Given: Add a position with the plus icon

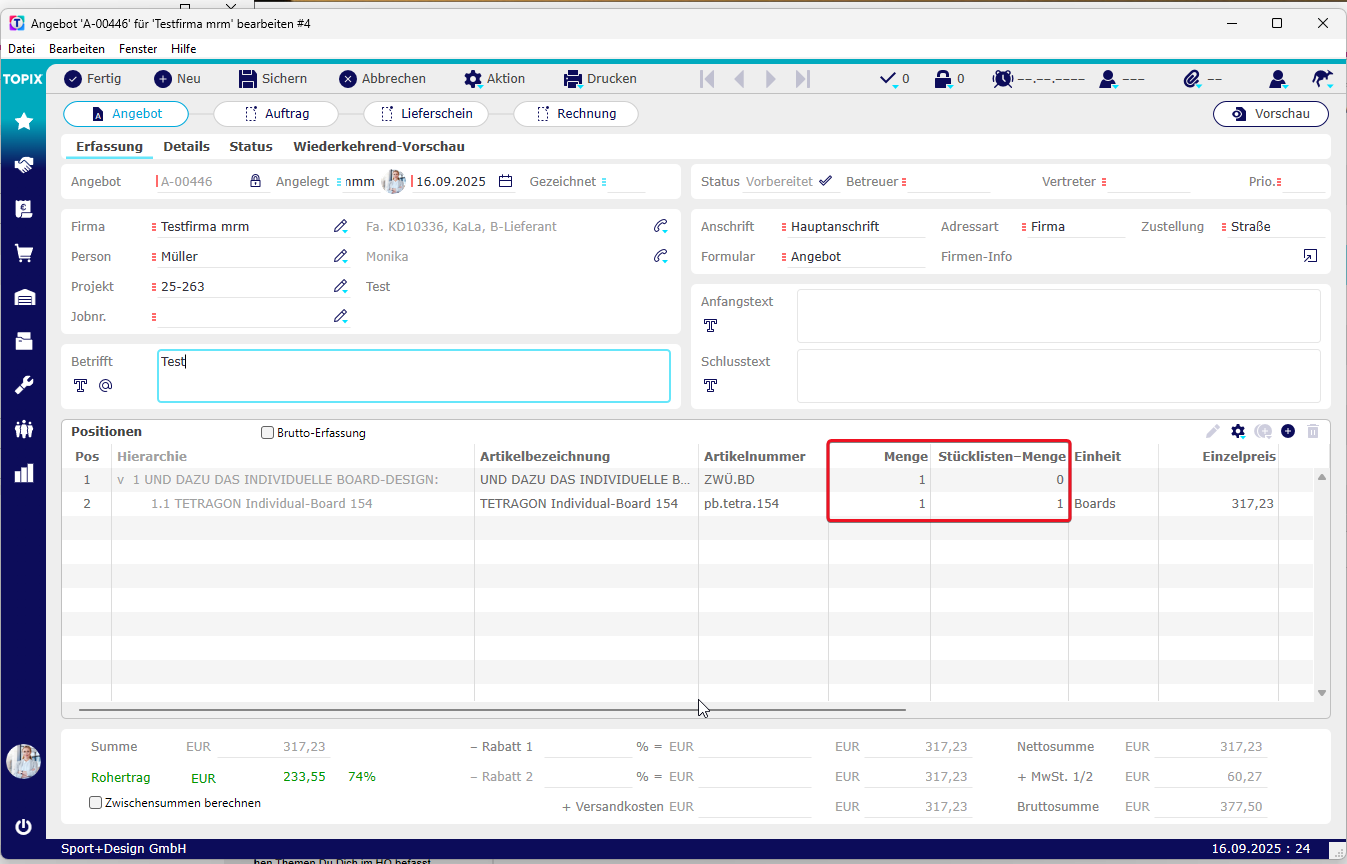Looking at the screenshot, I should tap(1288, 431).
